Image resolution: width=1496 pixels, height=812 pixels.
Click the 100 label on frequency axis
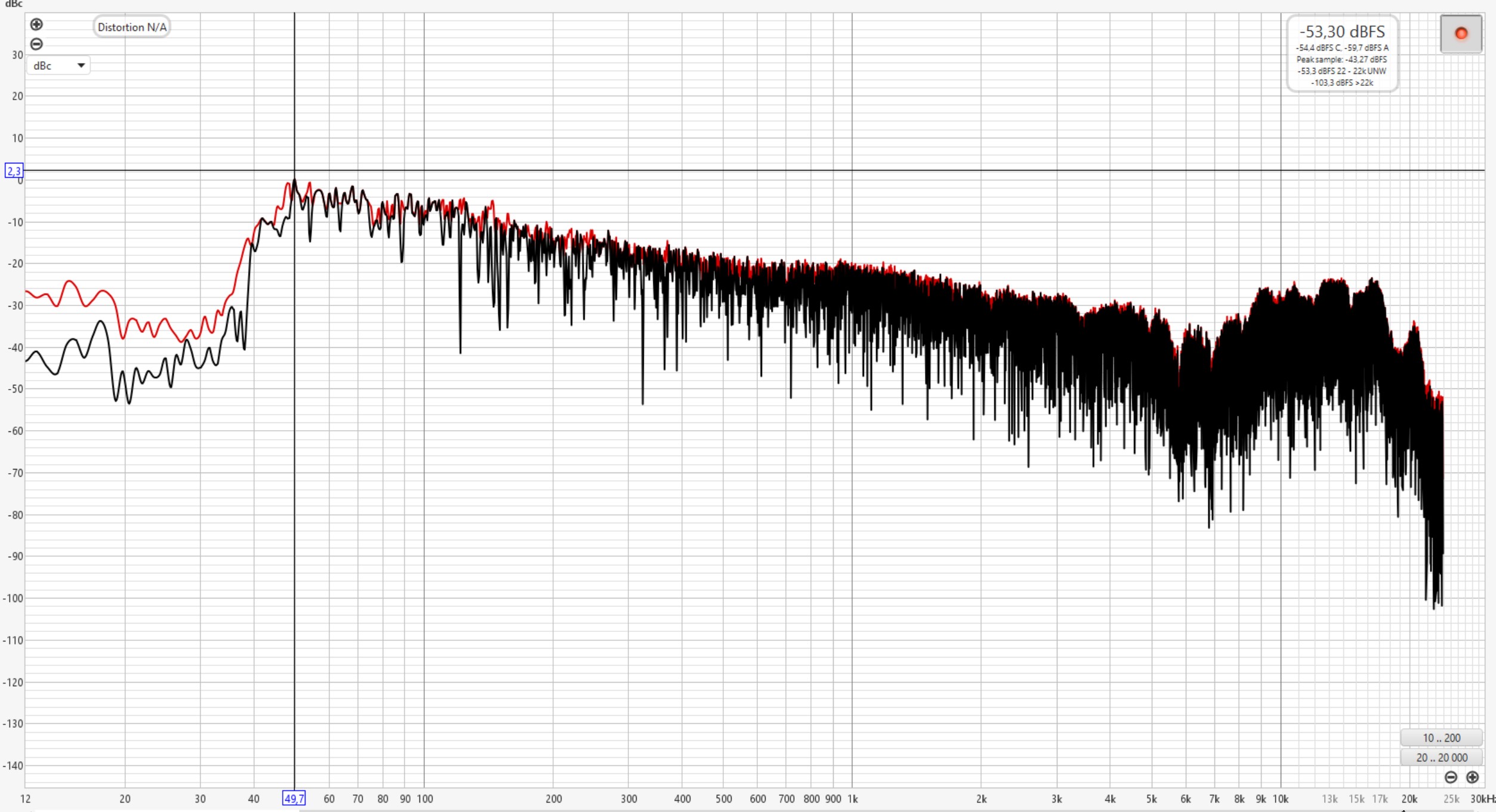424,799
